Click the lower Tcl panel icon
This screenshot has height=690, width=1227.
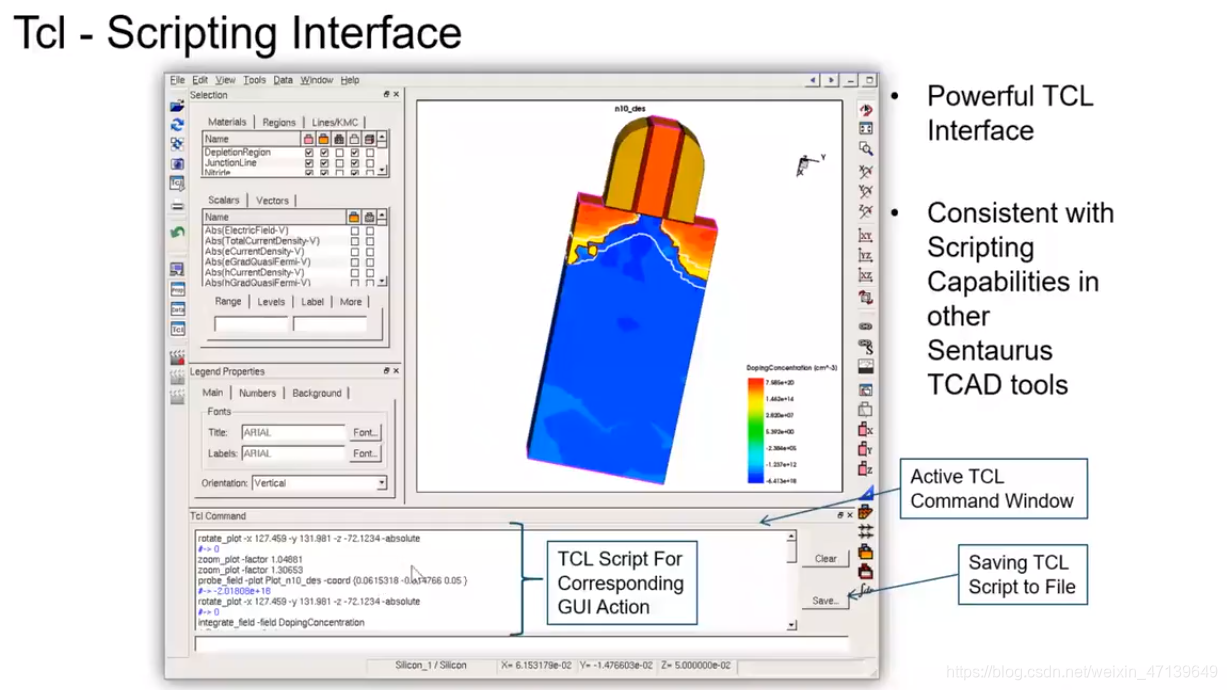coord(177,329)
